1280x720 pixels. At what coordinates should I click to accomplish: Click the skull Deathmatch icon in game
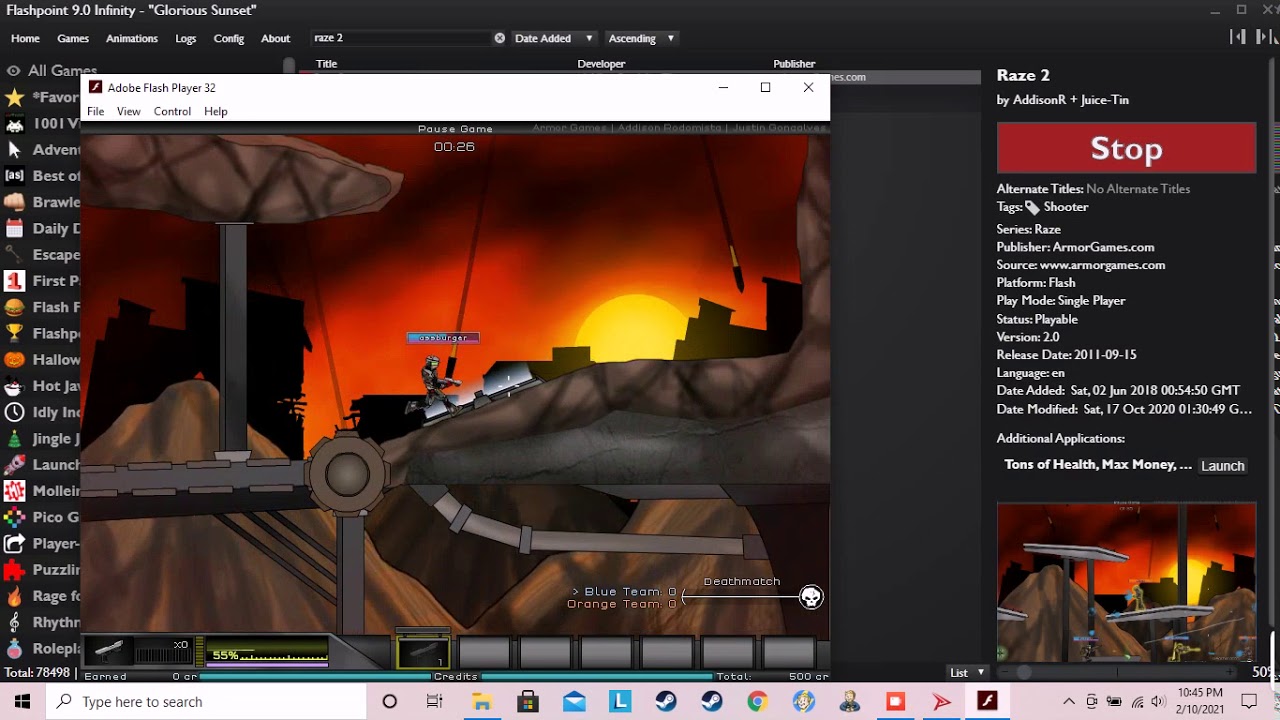pos(811,597)
